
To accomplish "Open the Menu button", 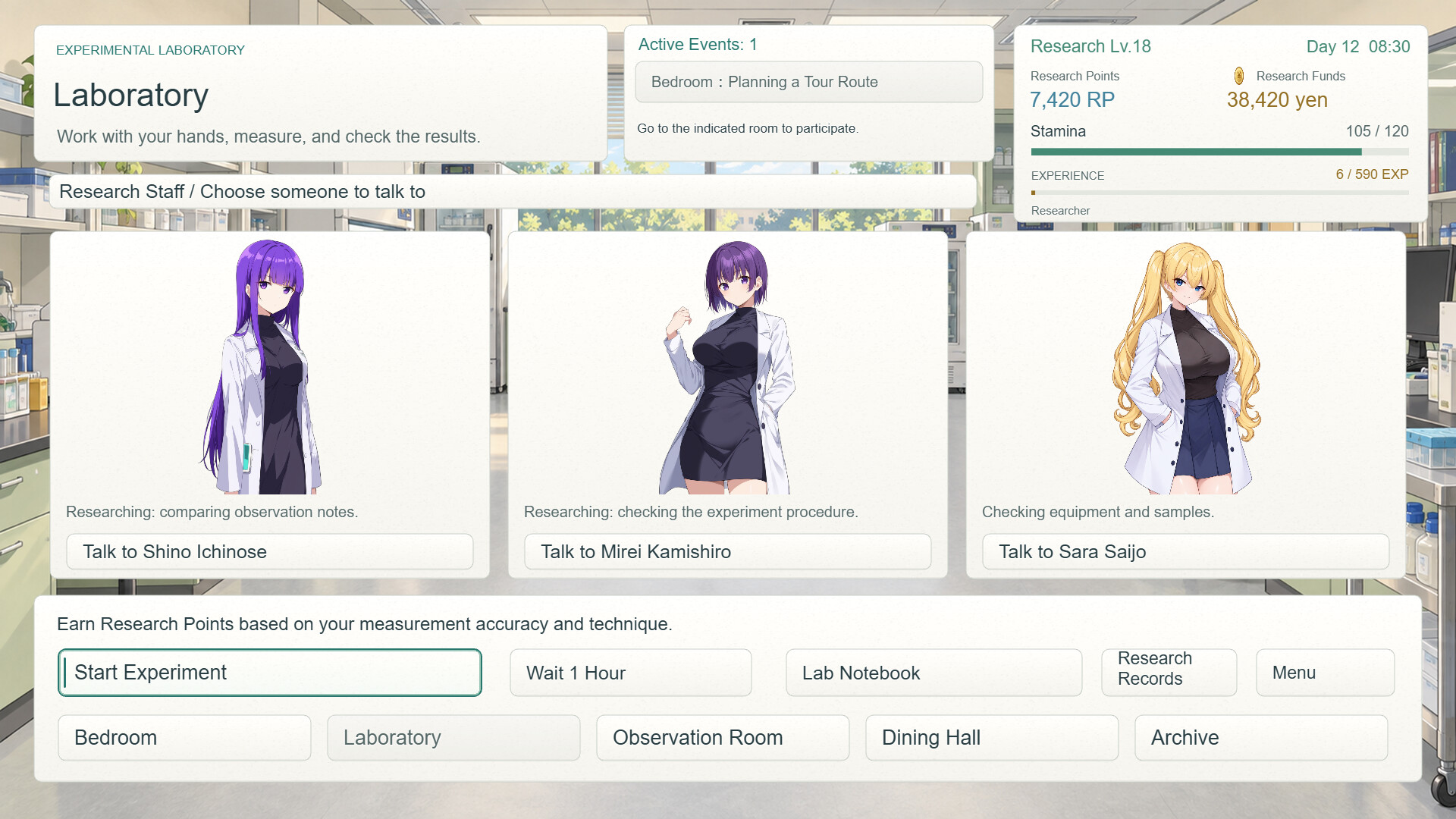I will point(1326,673).
